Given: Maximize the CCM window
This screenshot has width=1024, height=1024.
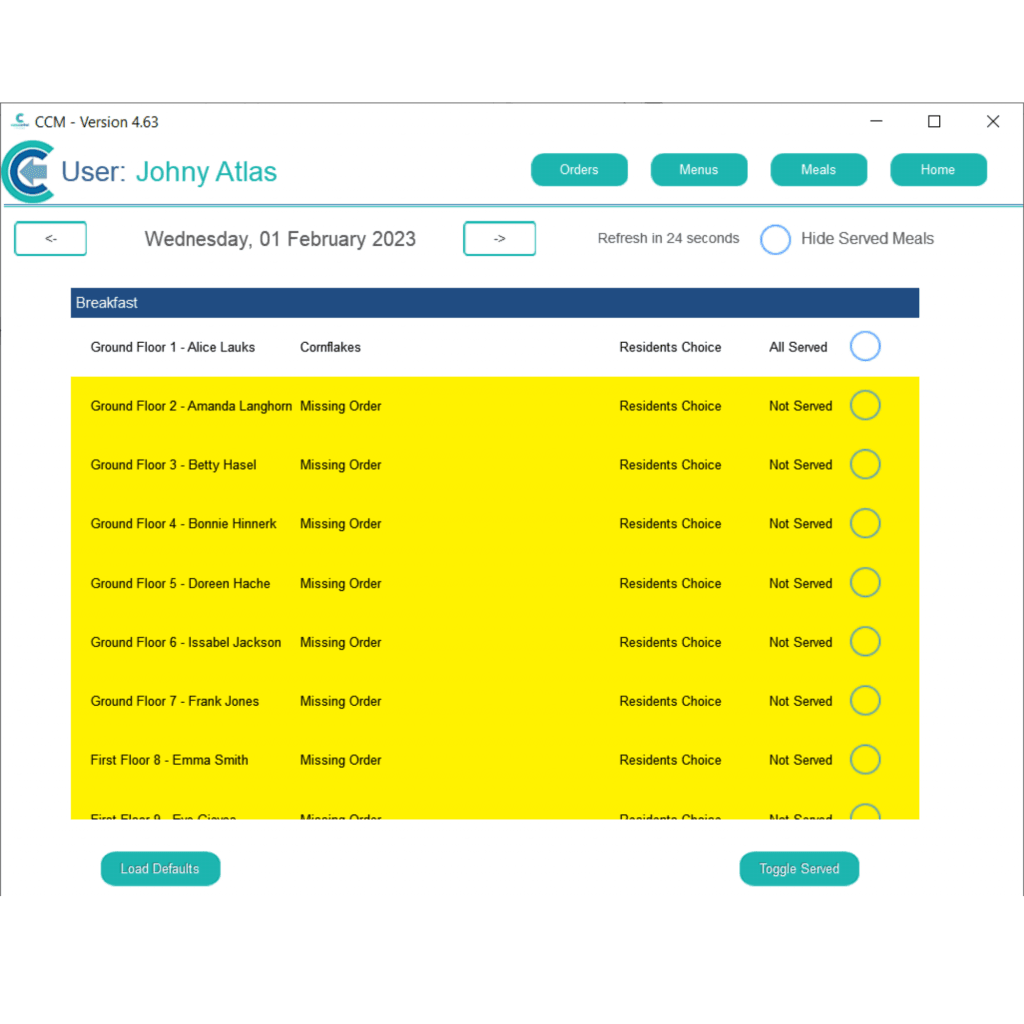Looking at the screenshot, I should coord(934,122).
